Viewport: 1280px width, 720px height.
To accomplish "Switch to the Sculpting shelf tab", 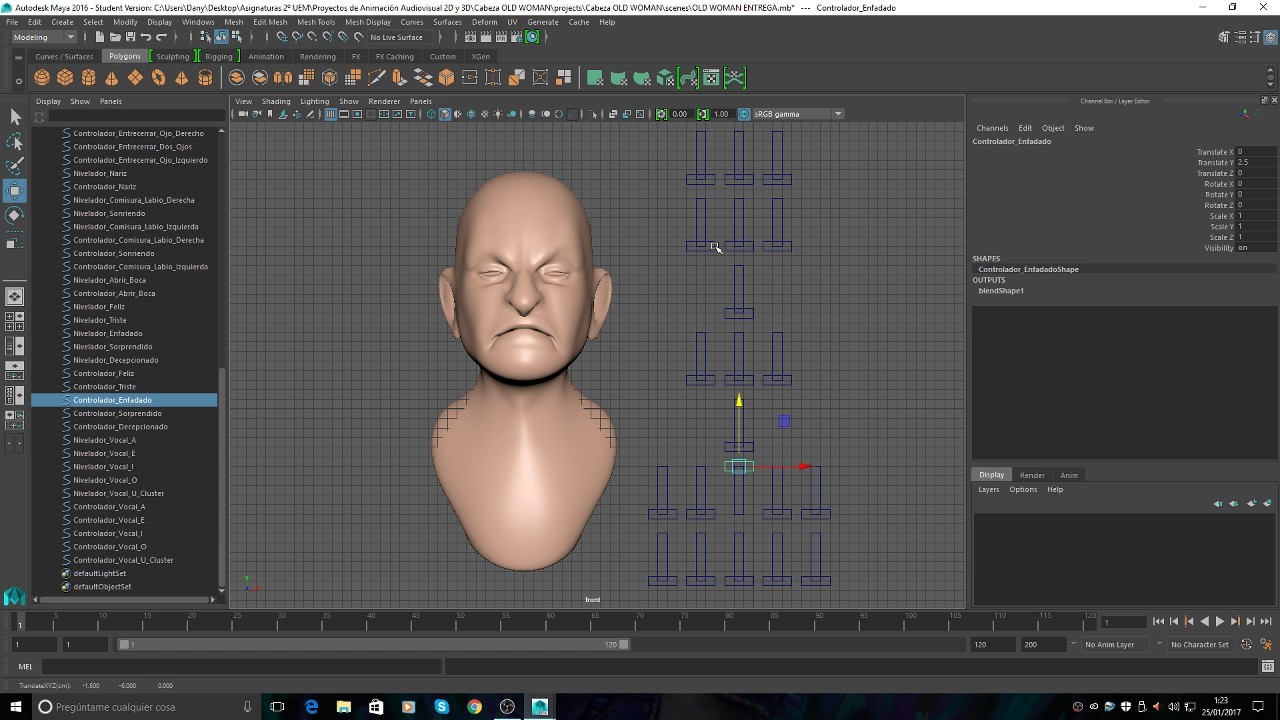I will coord(172,56).
